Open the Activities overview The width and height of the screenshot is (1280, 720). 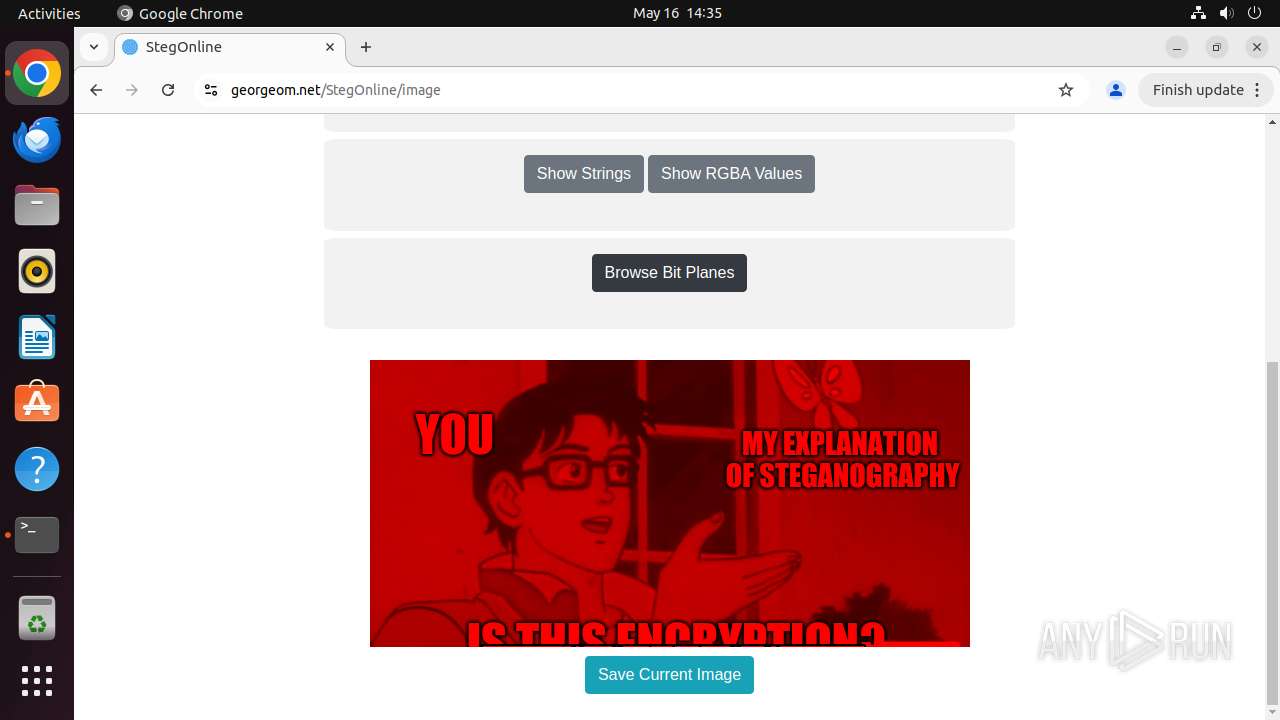click(x=49, y=13)
